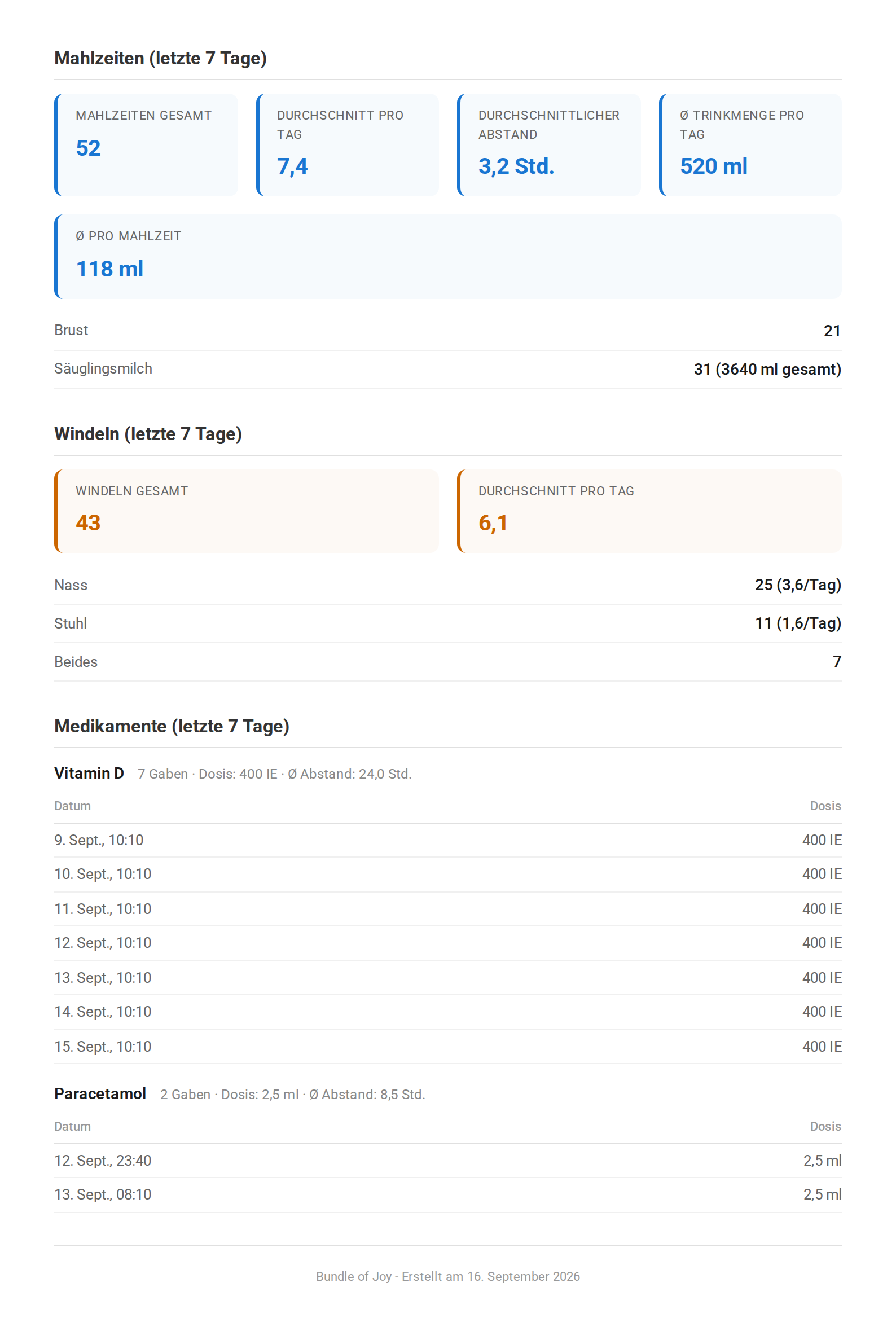Click the Brust count '21'

pos(832,331)
